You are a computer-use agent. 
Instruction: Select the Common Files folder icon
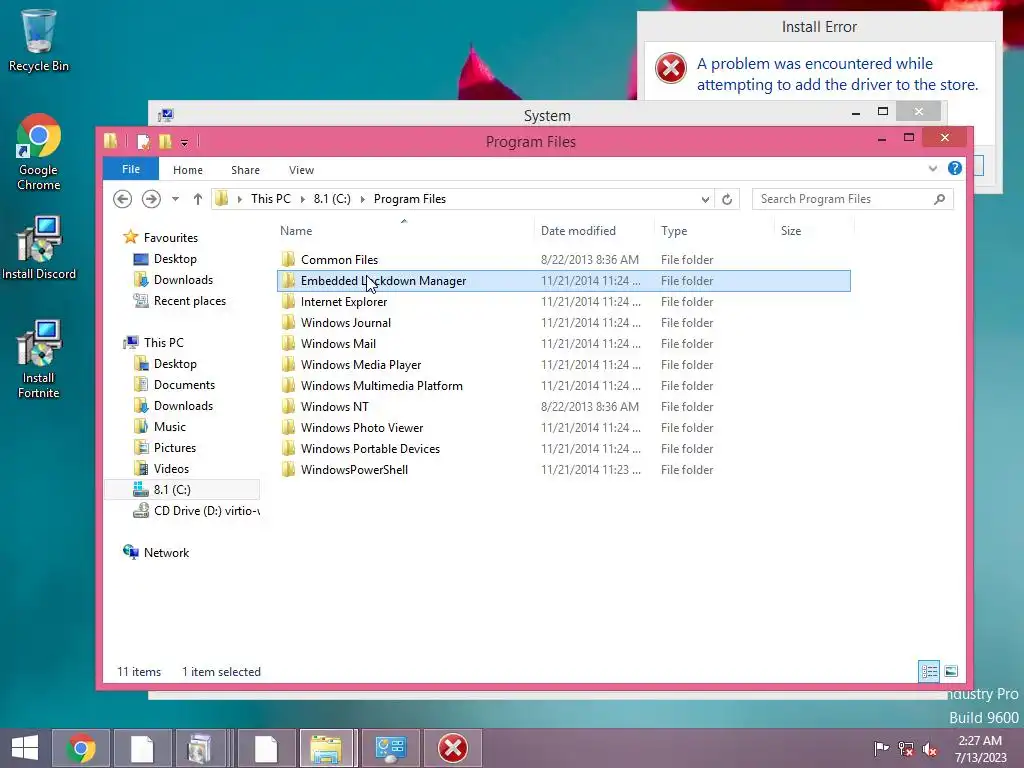[289, 259]
